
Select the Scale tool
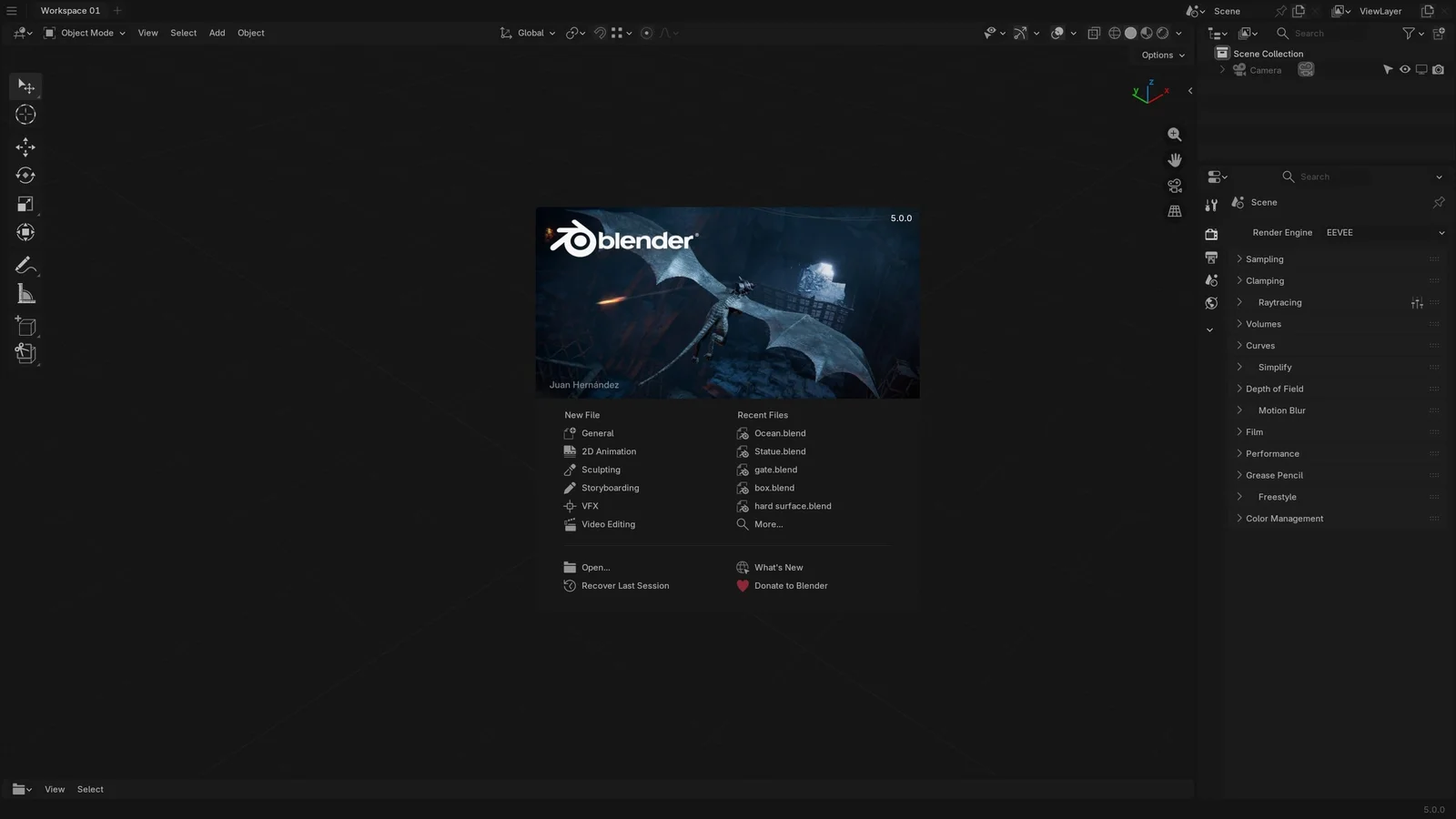pos(25,205)
